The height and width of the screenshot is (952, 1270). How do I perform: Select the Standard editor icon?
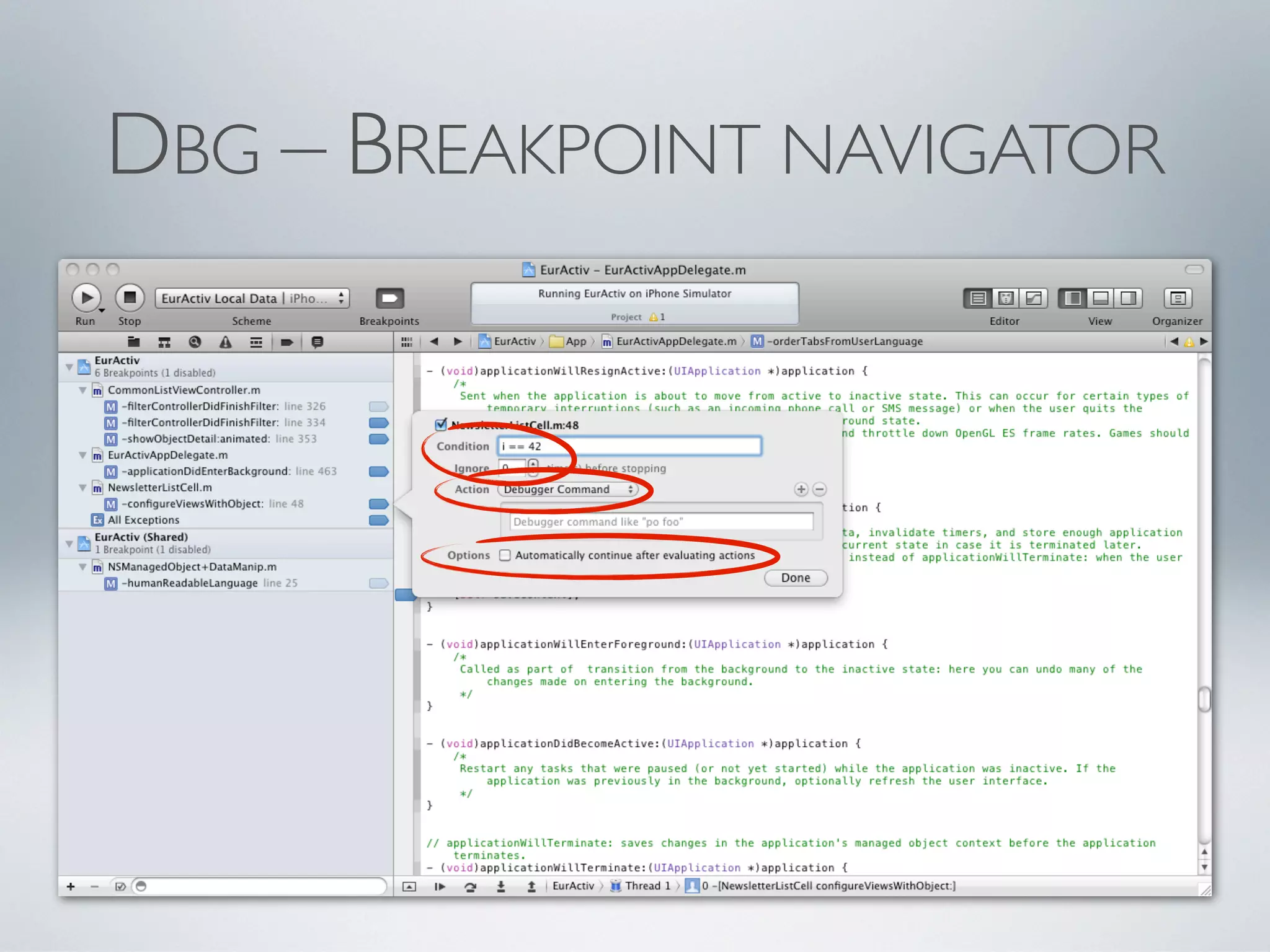978,298
